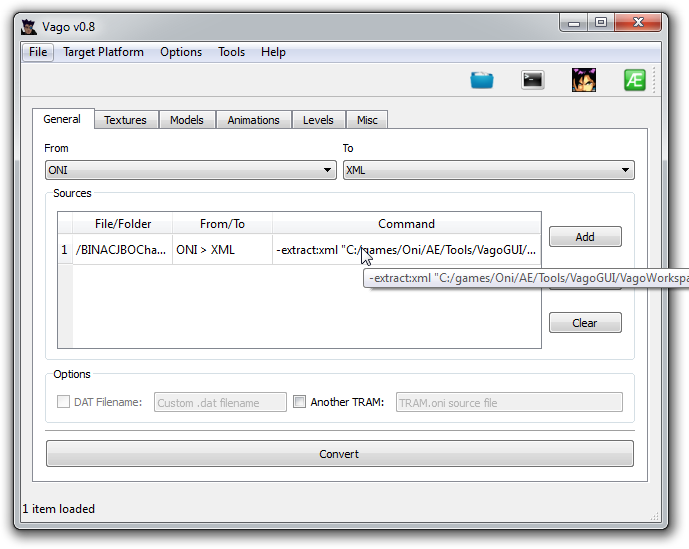Switch to the Misc tab
The image size is (689, 549).
point(367,120)
